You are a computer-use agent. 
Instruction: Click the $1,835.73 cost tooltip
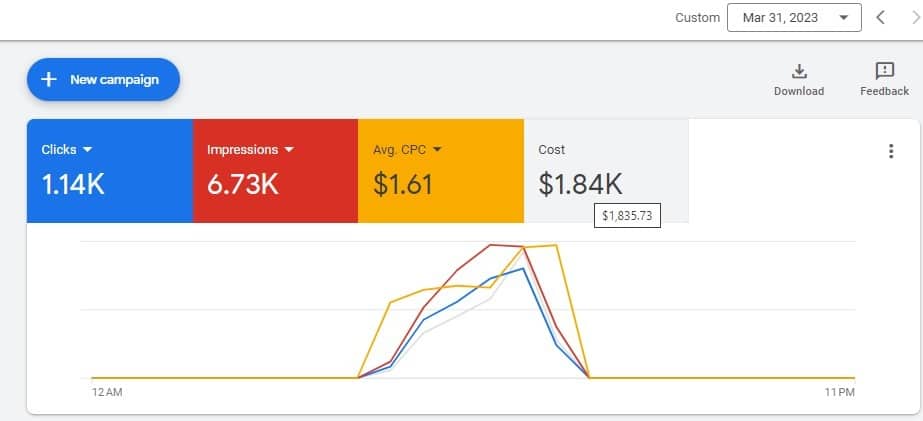pyautogui.click(x=627, y=216)
